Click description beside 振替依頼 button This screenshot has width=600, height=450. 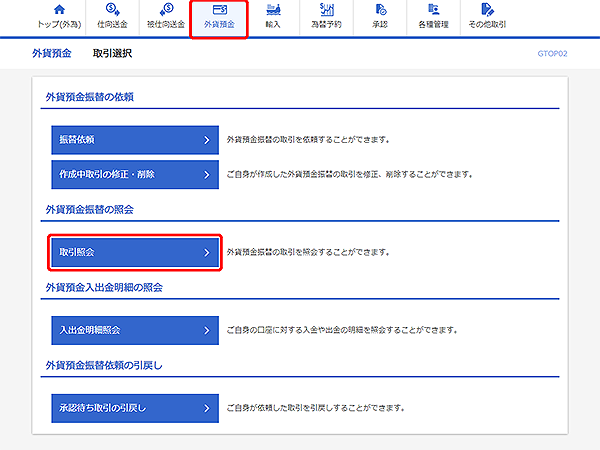308,140
